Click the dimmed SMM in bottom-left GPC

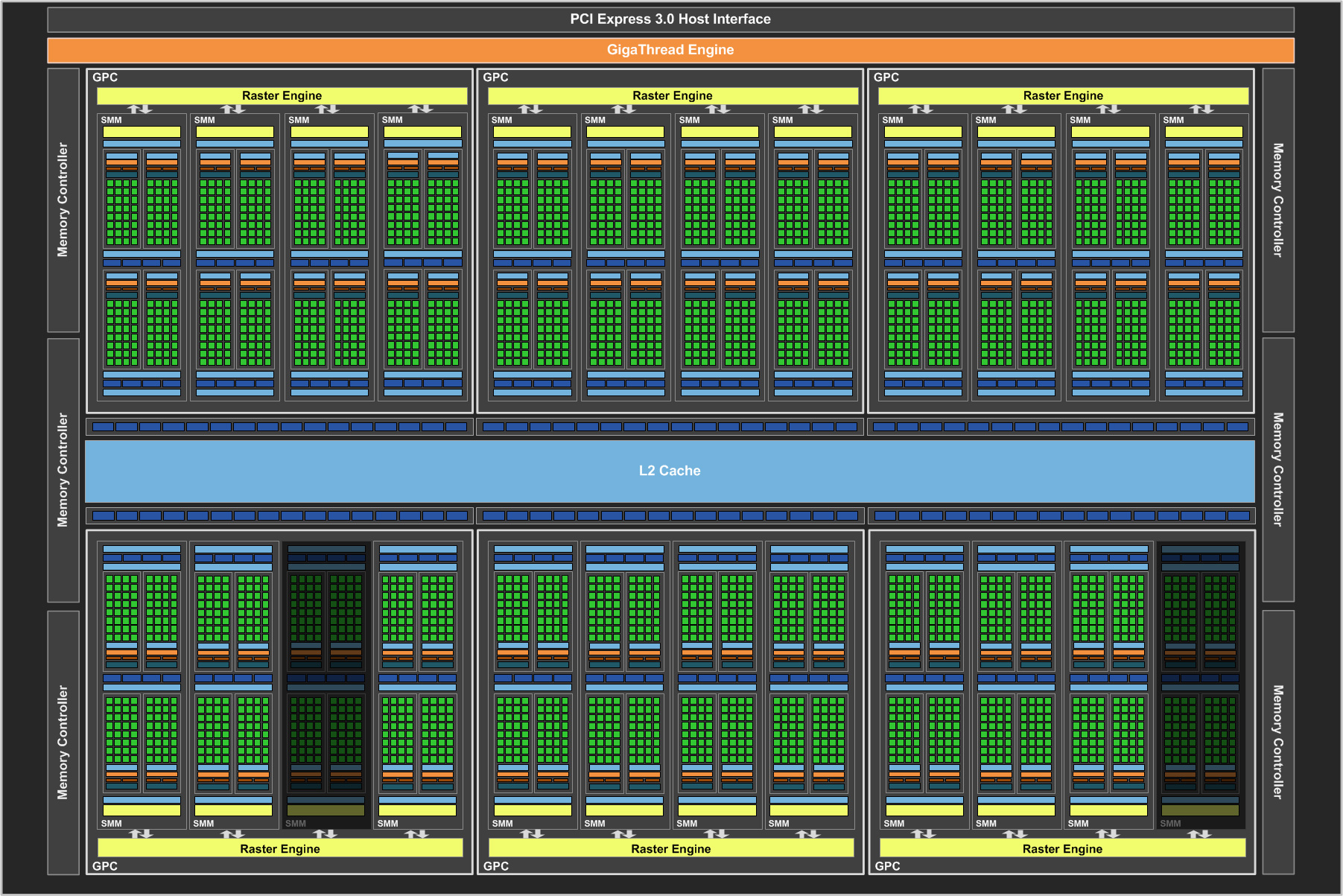326,685
